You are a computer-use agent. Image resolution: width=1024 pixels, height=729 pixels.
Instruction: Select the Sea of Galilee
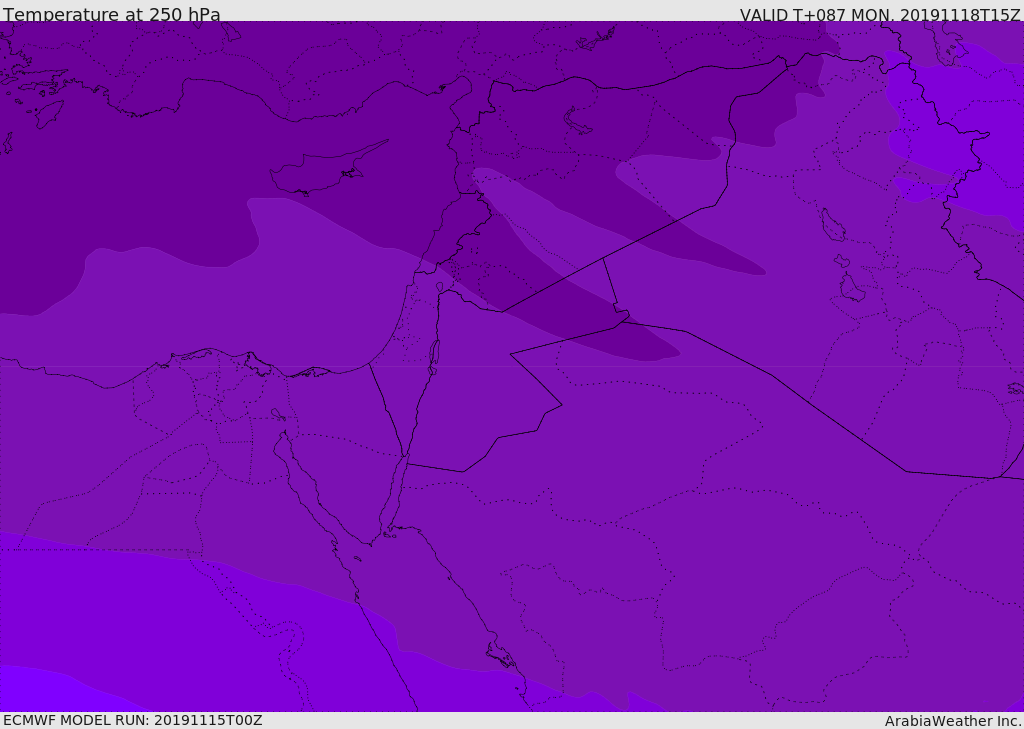pyautogui.click(x=439, y=288)
